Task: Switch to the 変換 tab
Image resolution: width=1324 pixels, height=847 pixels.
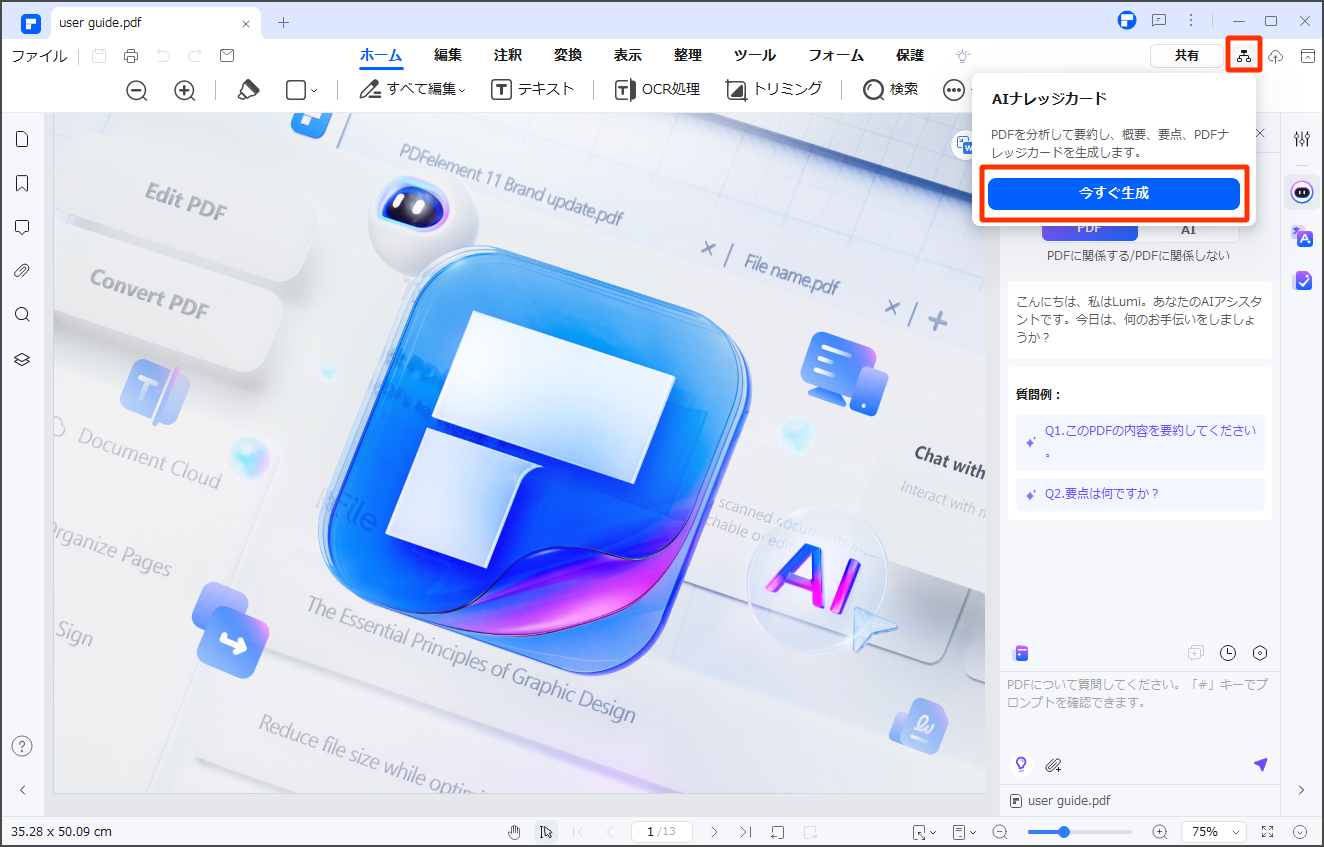Action: (568, 56)
